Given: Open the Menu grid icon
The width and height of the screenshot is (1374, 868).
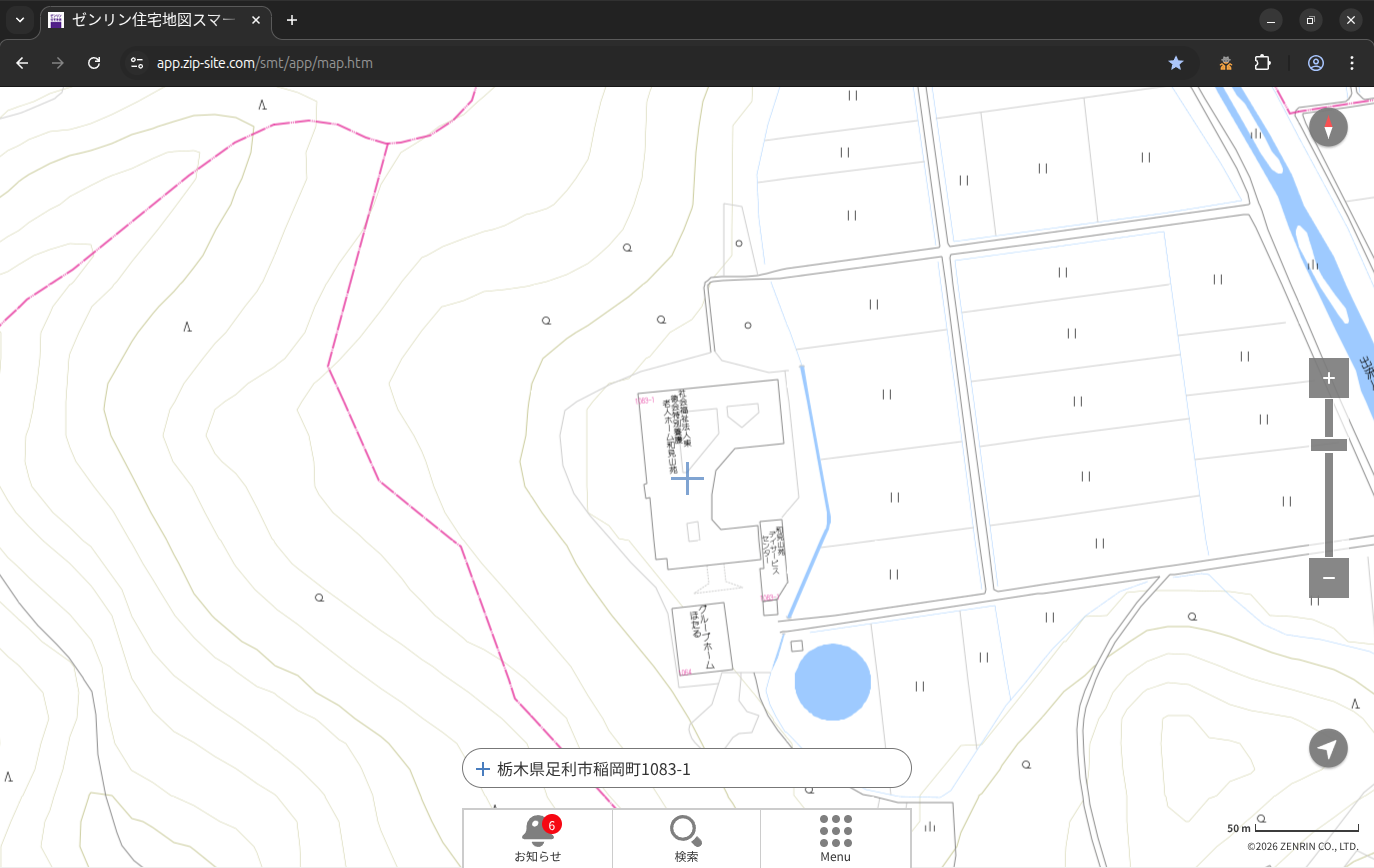Looking at the screenshot, I should (x=835, y=837).
